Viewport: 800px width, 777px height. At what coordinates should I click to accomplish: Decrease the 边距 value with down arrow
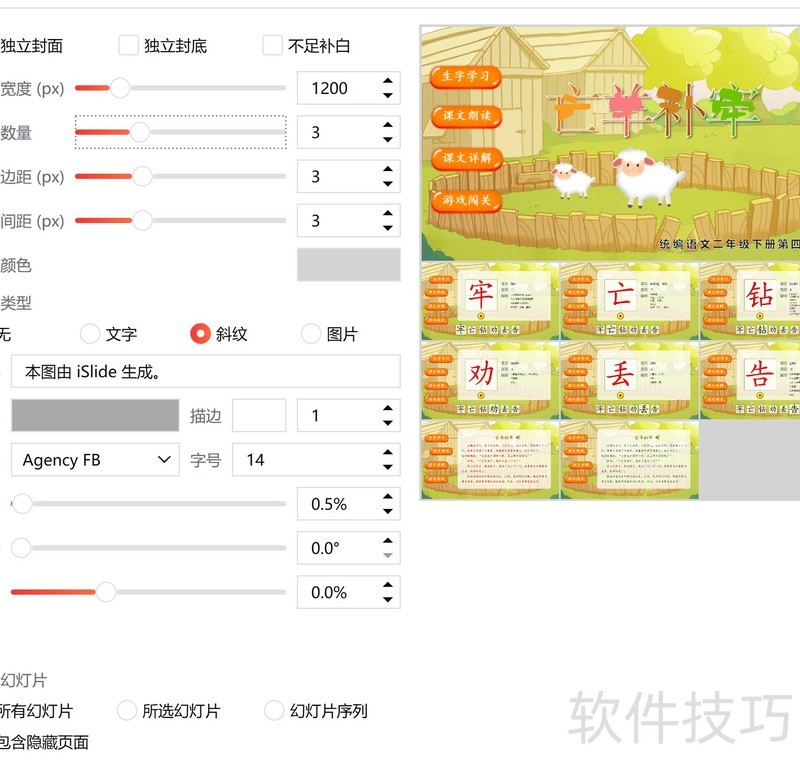388,184
